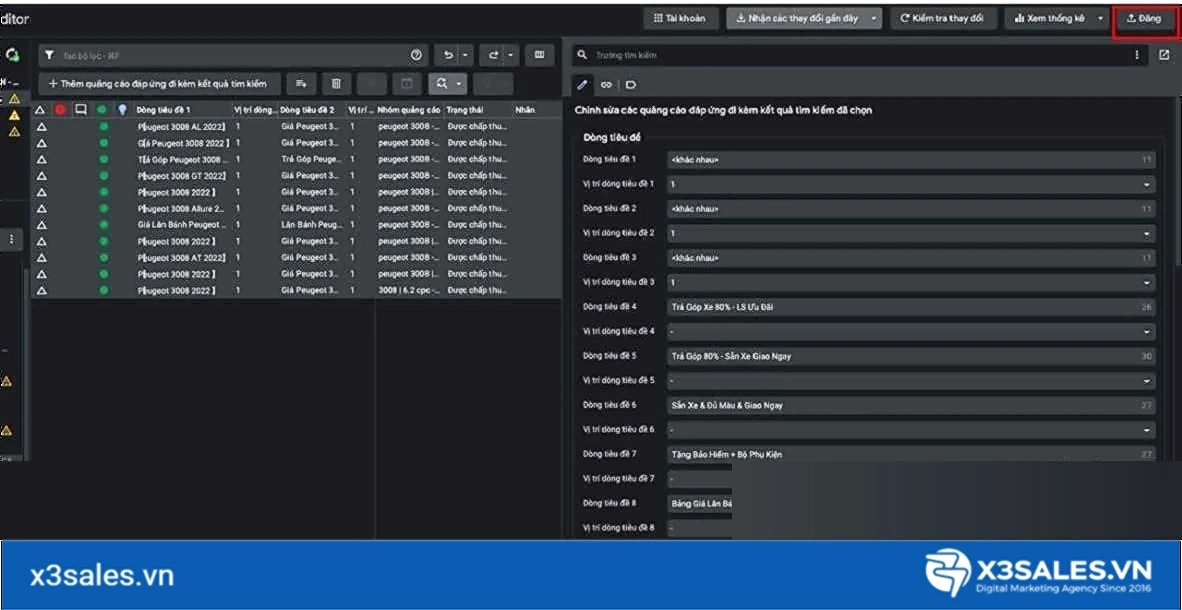Click the filter funnel icon

(x=50, y=55)
